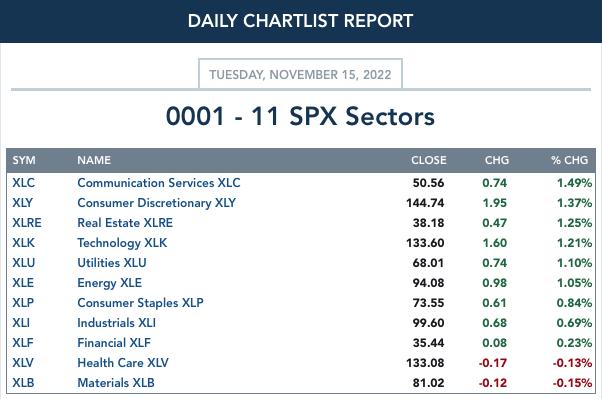Open Materials XLB name link

[x=116, y=382]
